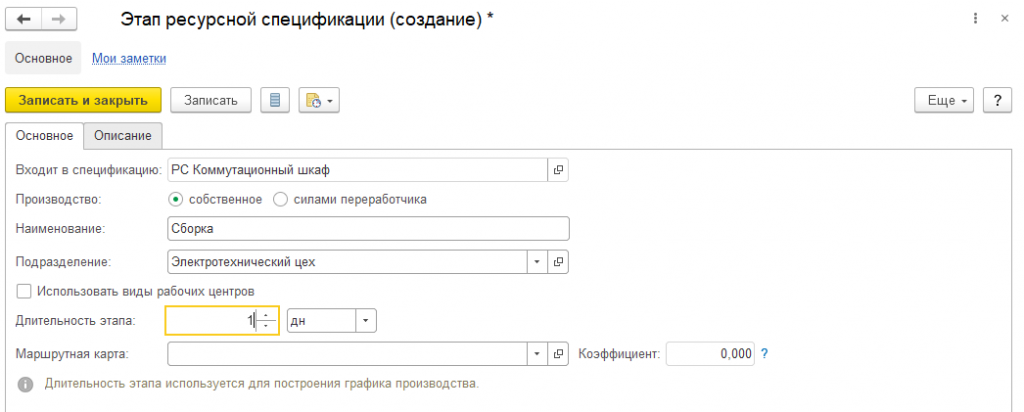This screenshot has height=412, width=1024.
Task: Expand the Подразделение dropdown list
Action: 537,262
